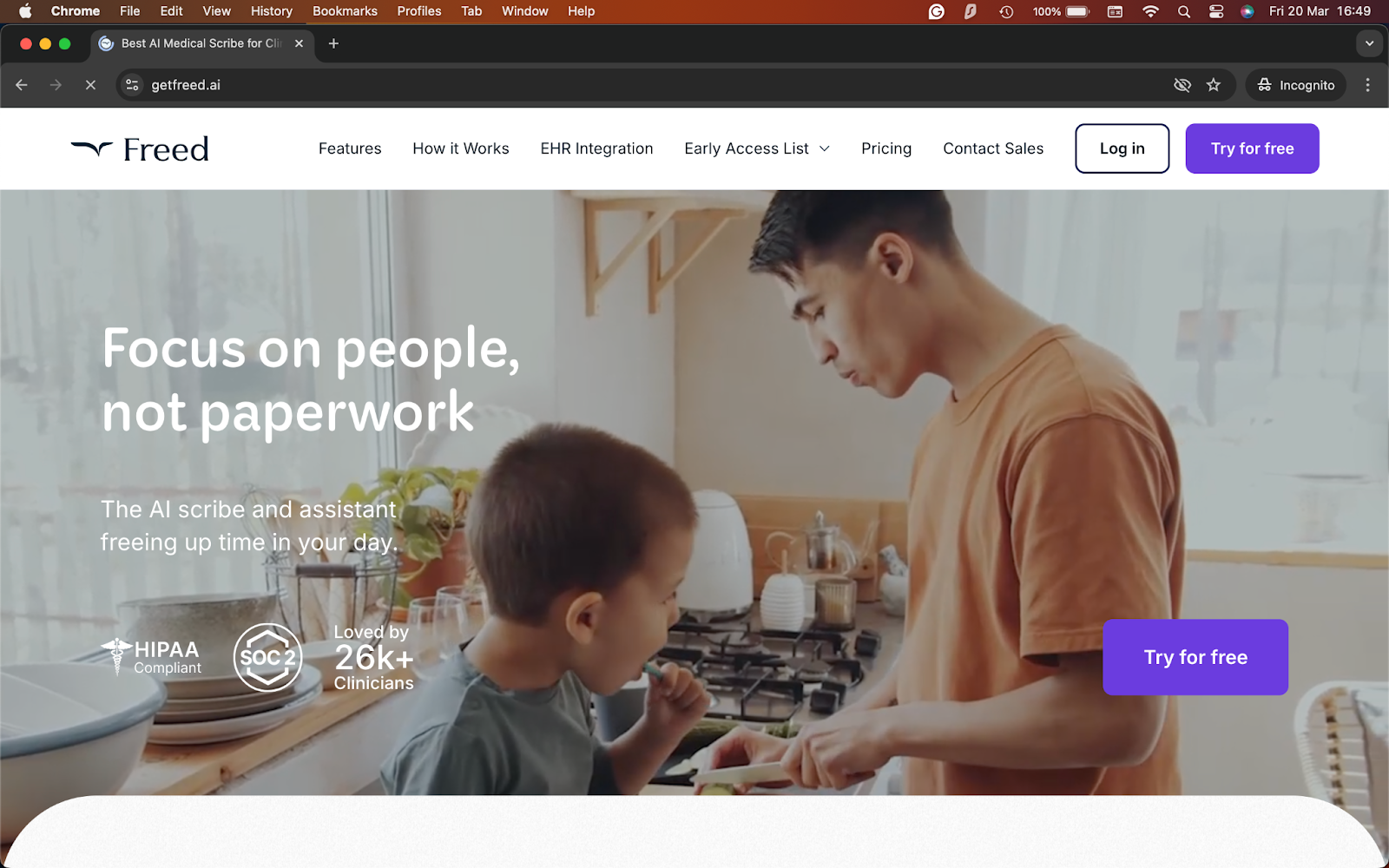
Task: Click the feather-shaped menu bar icon
Action: [971, 11]
